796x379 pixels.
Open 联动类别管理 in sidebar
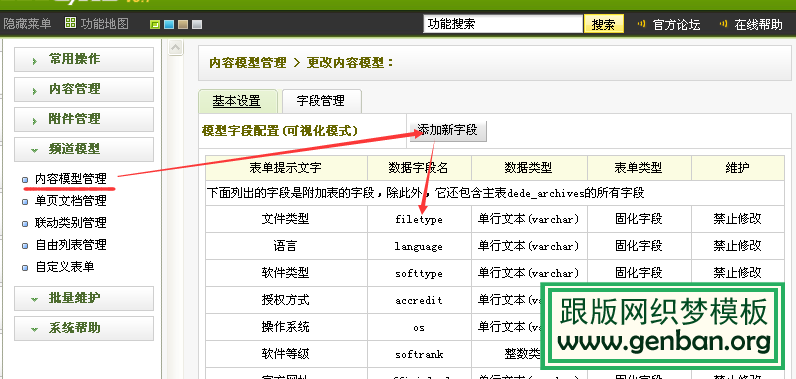(x=71, y=223)
